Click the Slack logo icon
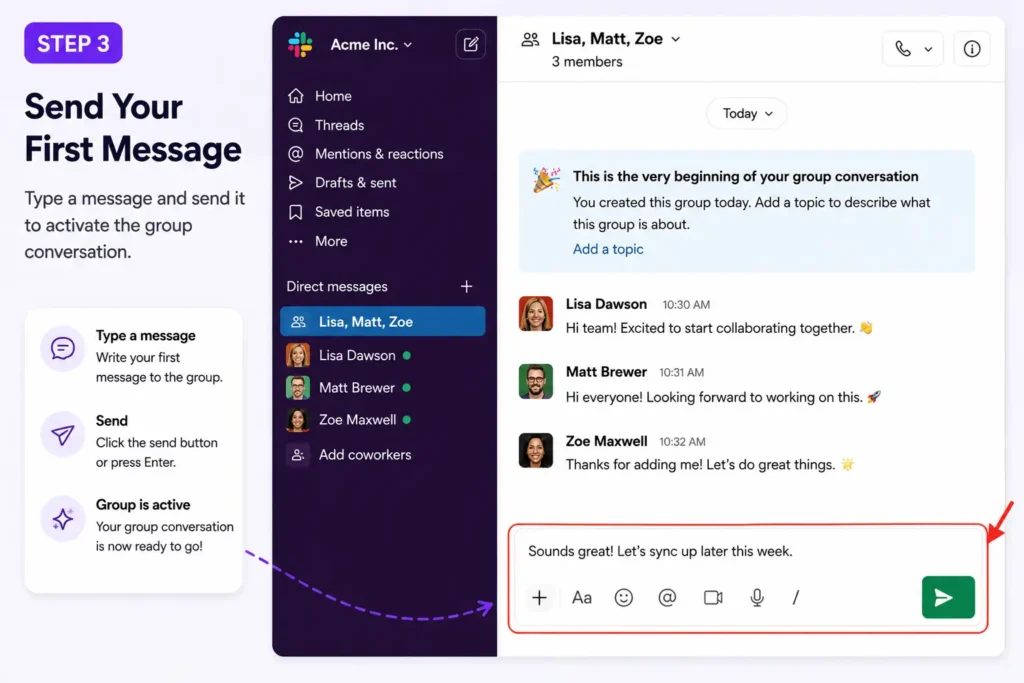 click(x=300, y=44)
